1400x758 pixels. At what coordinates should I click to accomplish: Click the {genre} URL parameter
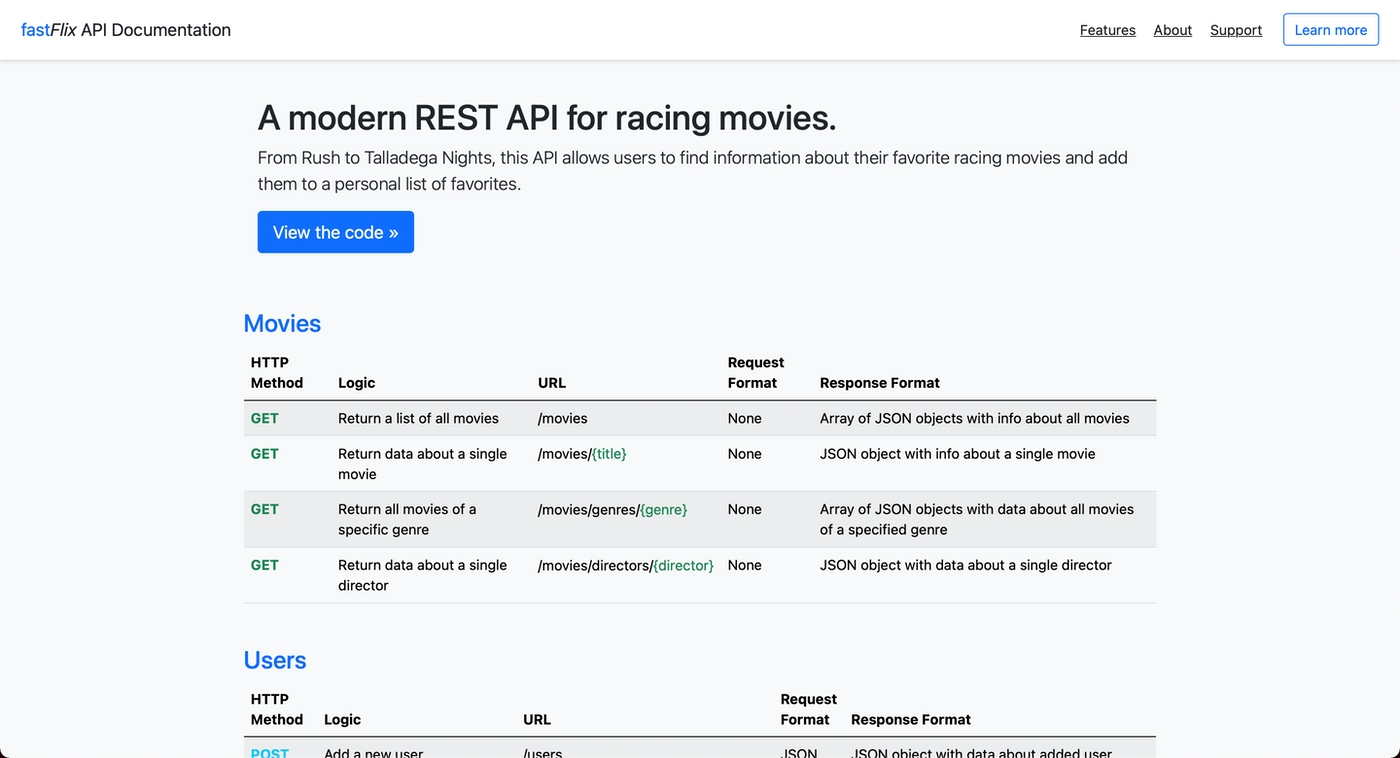(x=663, y=510)
